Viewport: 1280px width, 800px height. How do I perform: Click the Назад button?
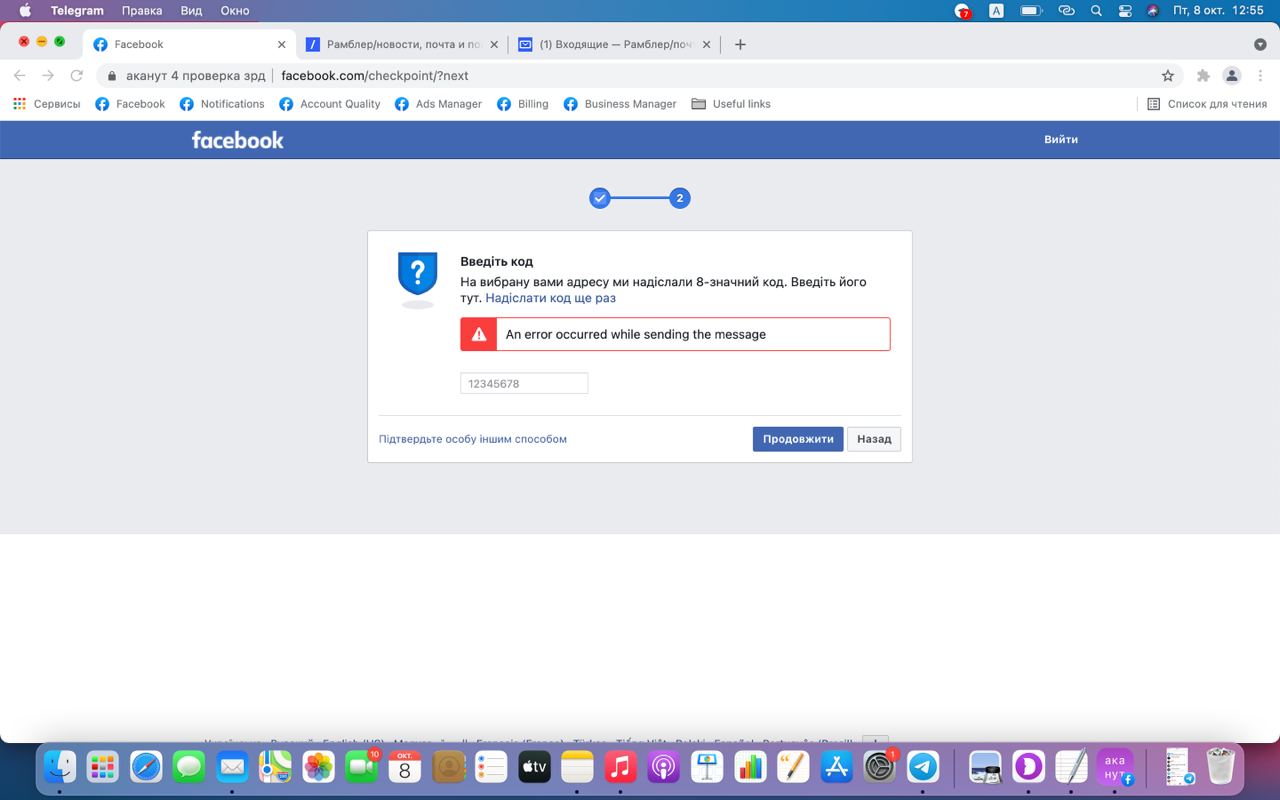click(x=874, y=439)
